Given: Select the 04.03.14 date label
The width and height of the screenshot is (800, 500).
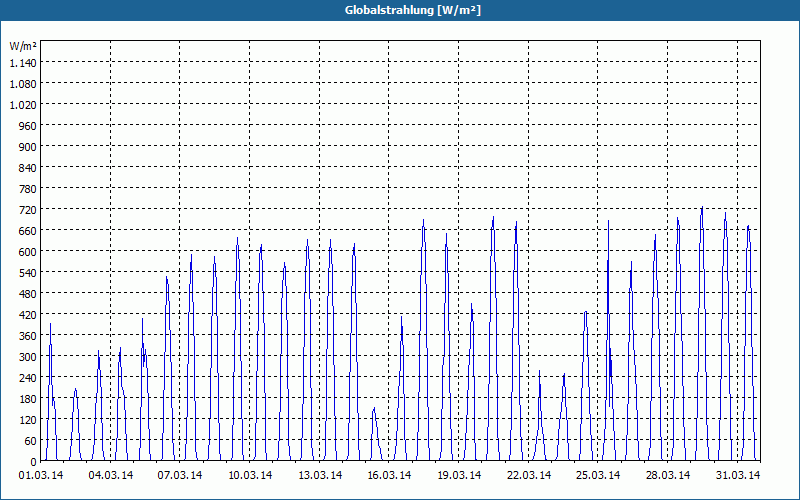Looking at the screenshot, I should point(111,476).
